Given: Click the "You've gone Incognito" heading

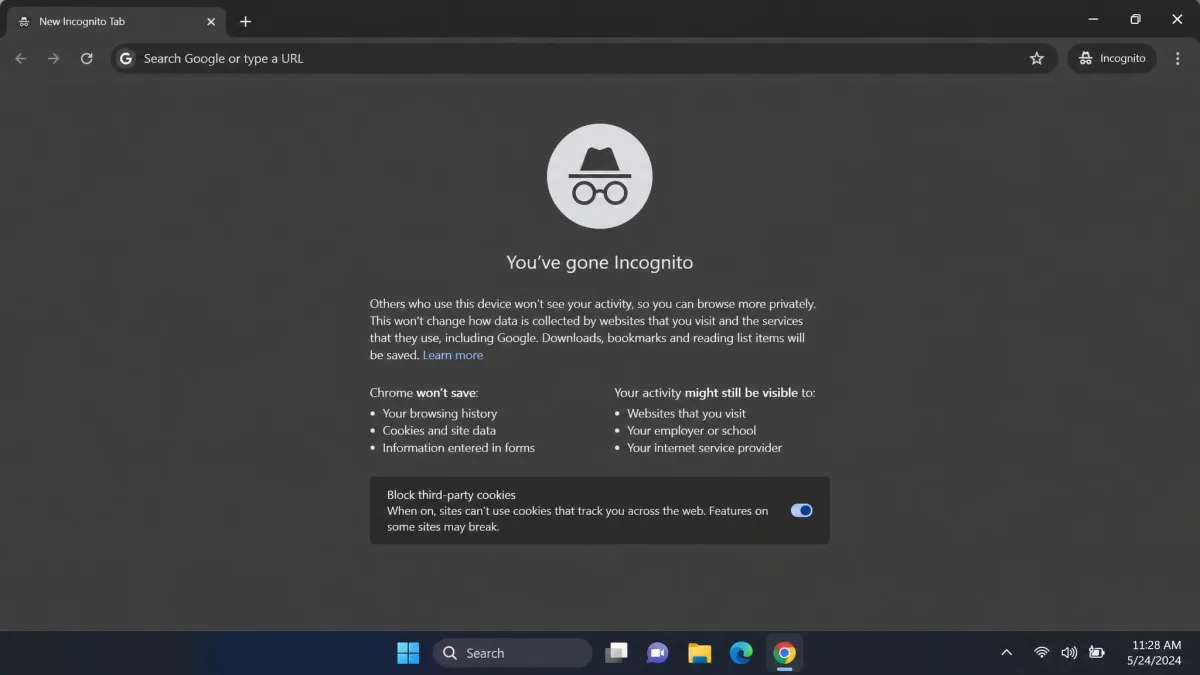Looking at the screenshot, I should [600, 263].
